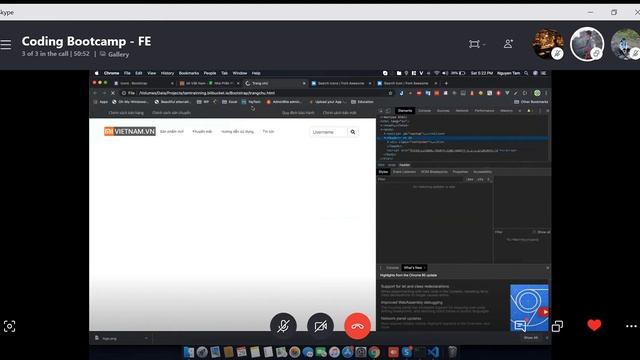The height and width of the screenshot is (360, 640).
Task: Open What's New video thumbnail
Action: point(529,307)
